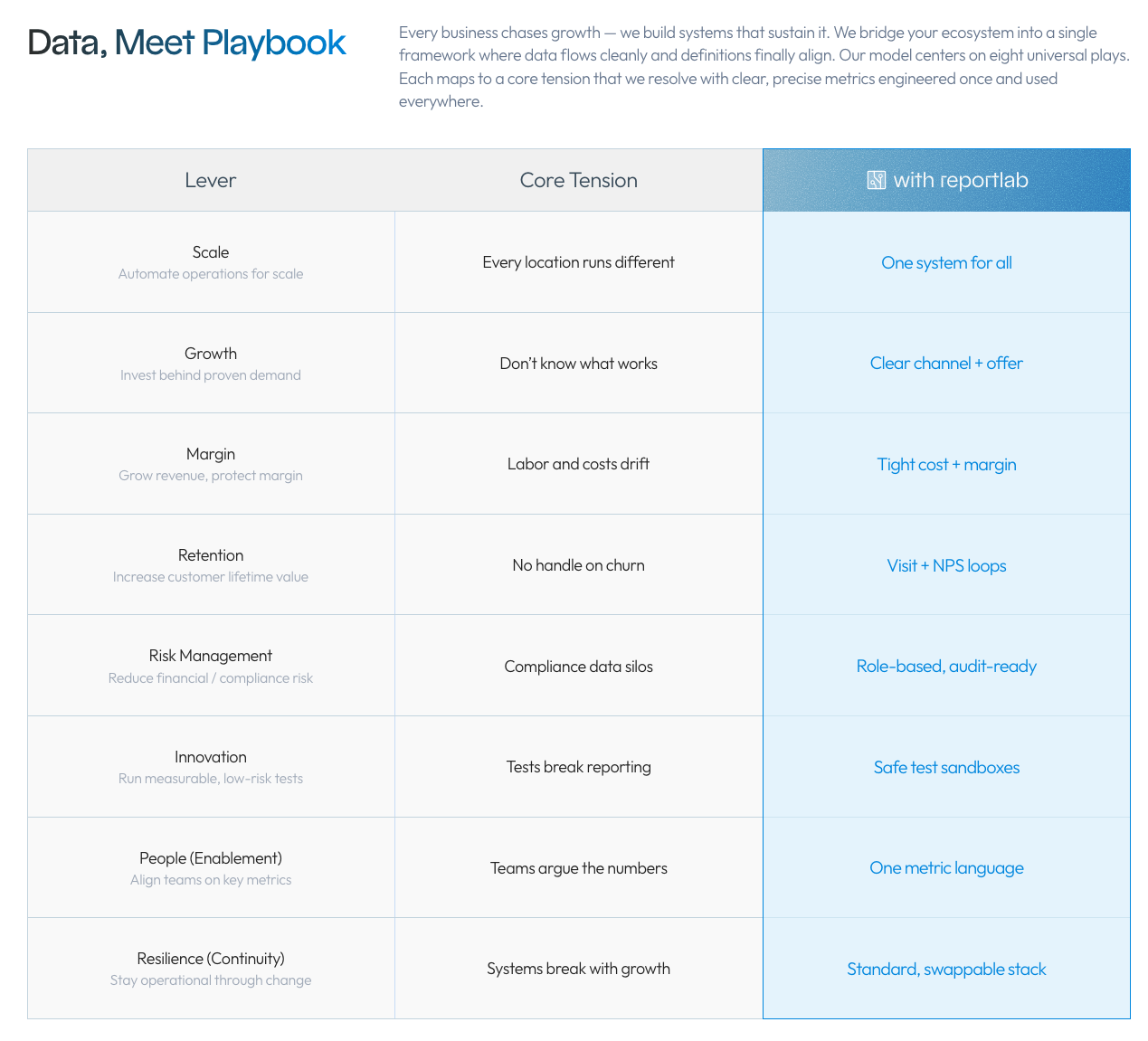The image size is (1148, 1041).
Task: Select the "Growth" lever title
Action: 210,354
